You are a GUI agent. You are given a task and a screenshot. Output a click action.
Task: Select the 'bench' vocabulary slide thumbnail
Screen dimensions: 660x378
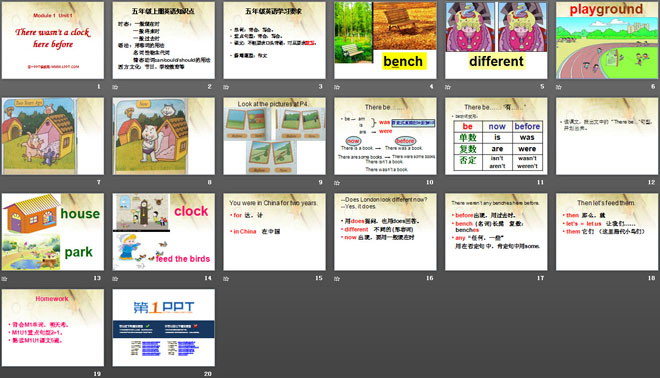[x=385, y=40]
